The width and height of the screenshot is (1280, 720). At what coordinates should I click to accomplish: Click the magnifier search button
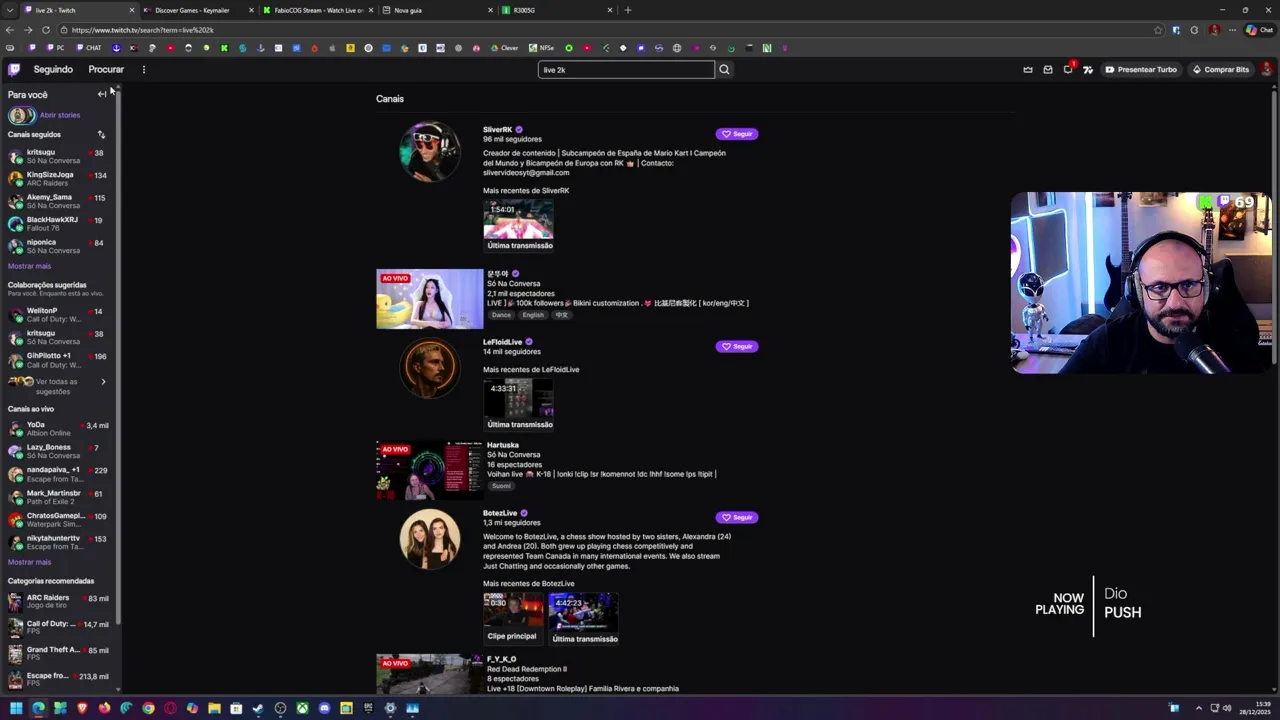pos(724,69)
